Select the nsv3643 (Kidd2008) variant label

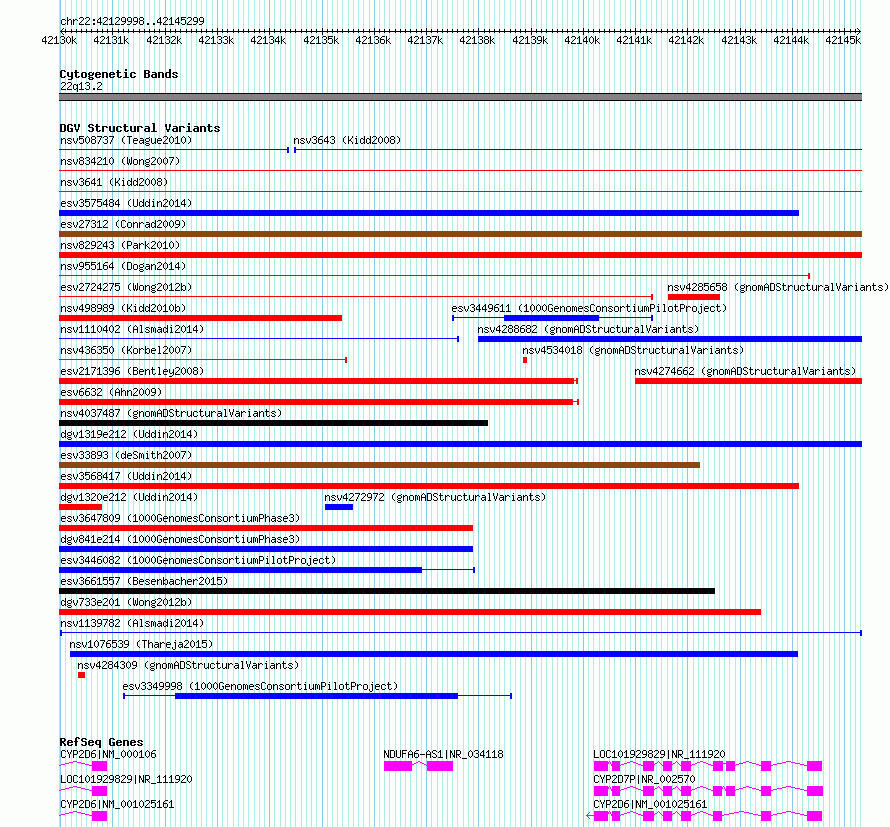[347, 140]
